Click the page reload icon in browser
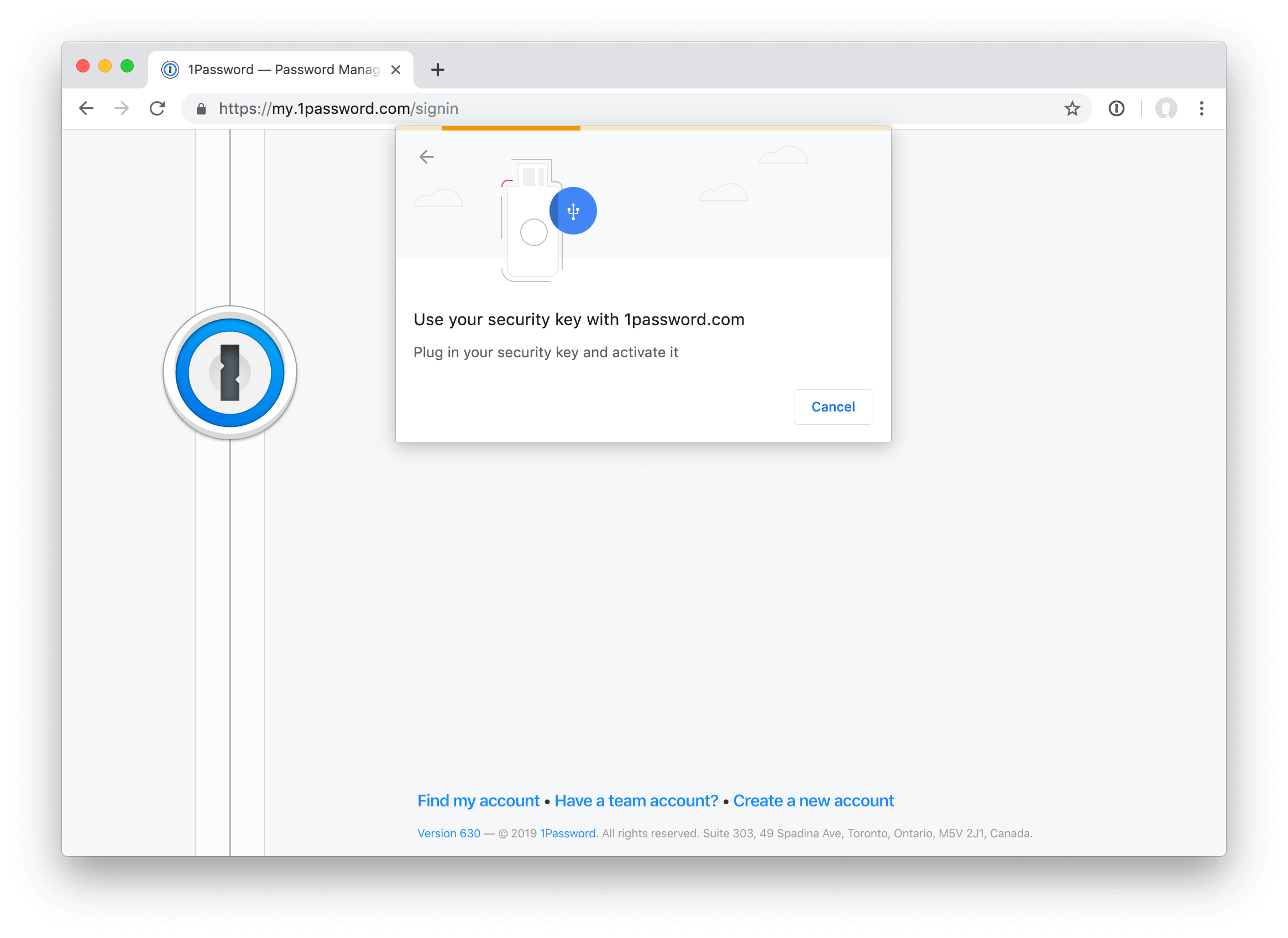 (x=158, y=108)
